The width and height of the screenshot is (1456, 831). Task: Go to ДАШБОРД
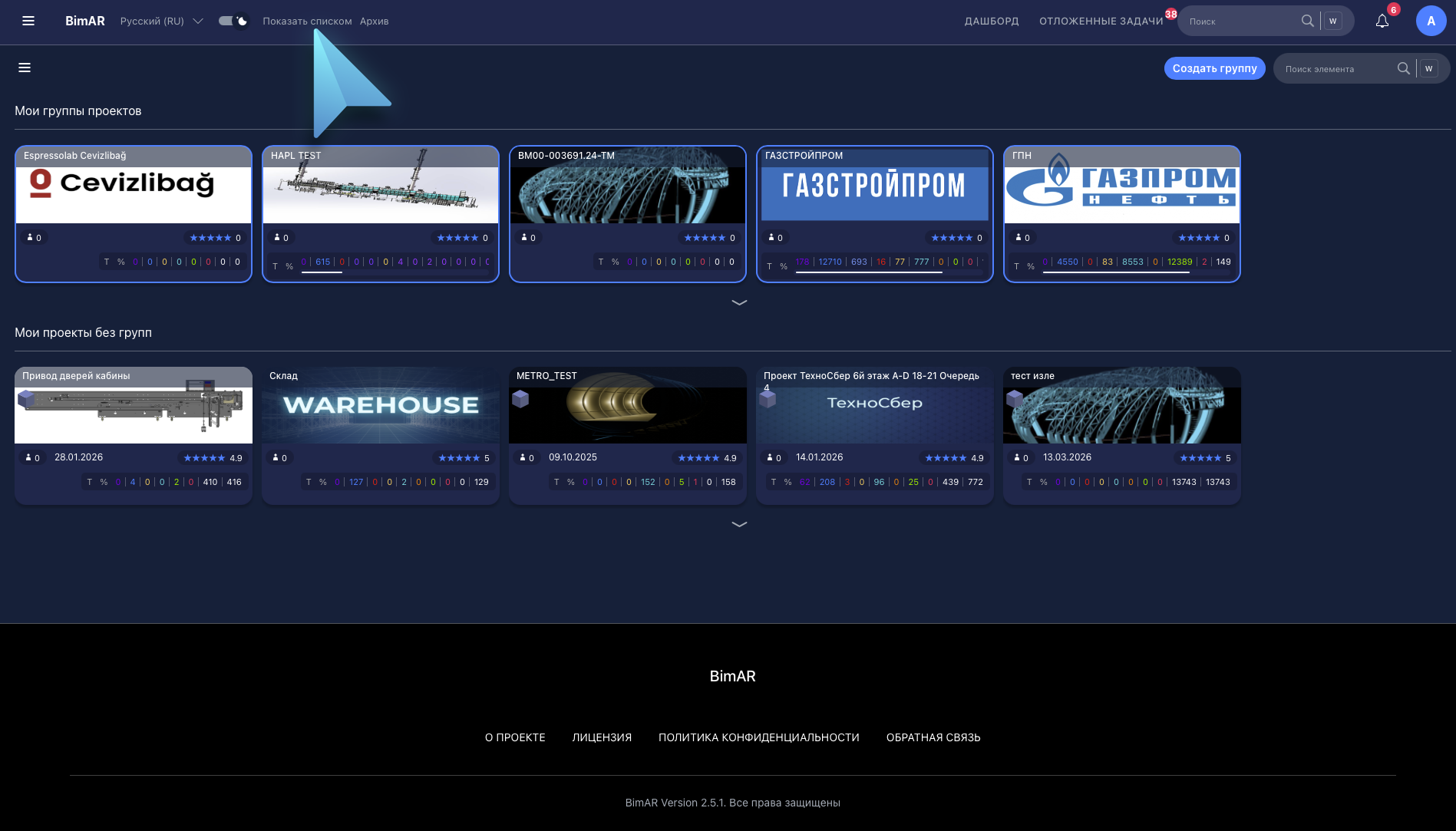click(x=992, y=21)
